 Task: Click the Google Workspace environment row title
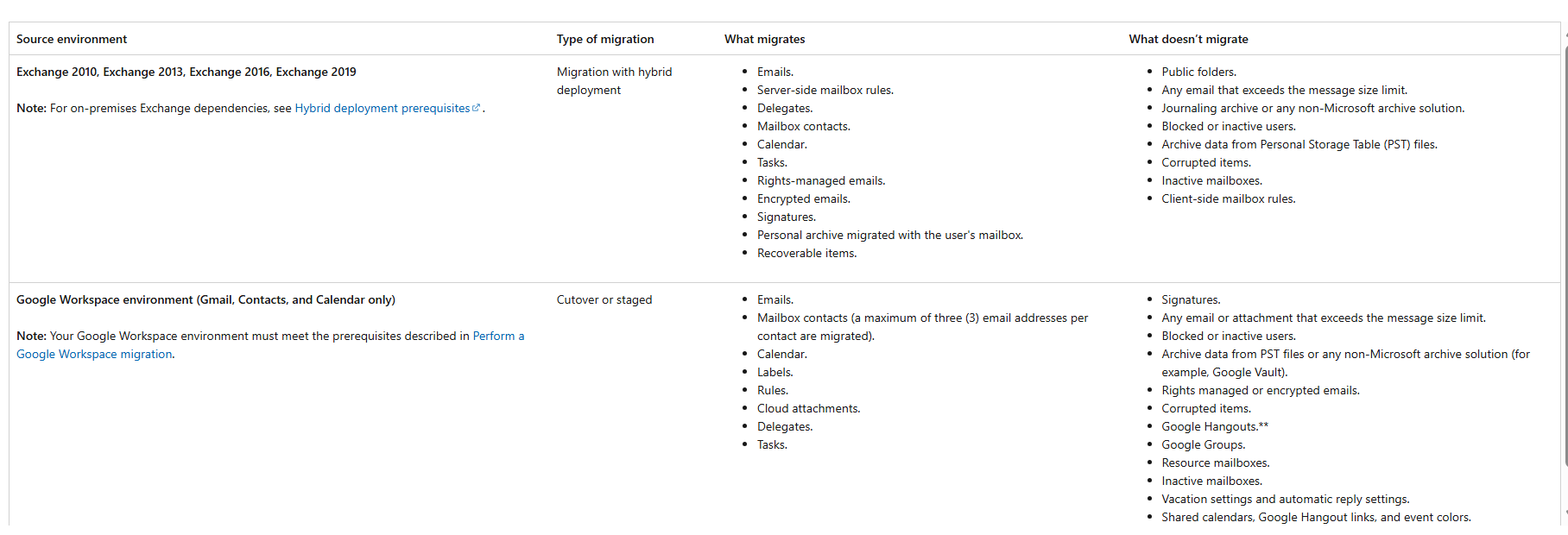click(205, 299)
